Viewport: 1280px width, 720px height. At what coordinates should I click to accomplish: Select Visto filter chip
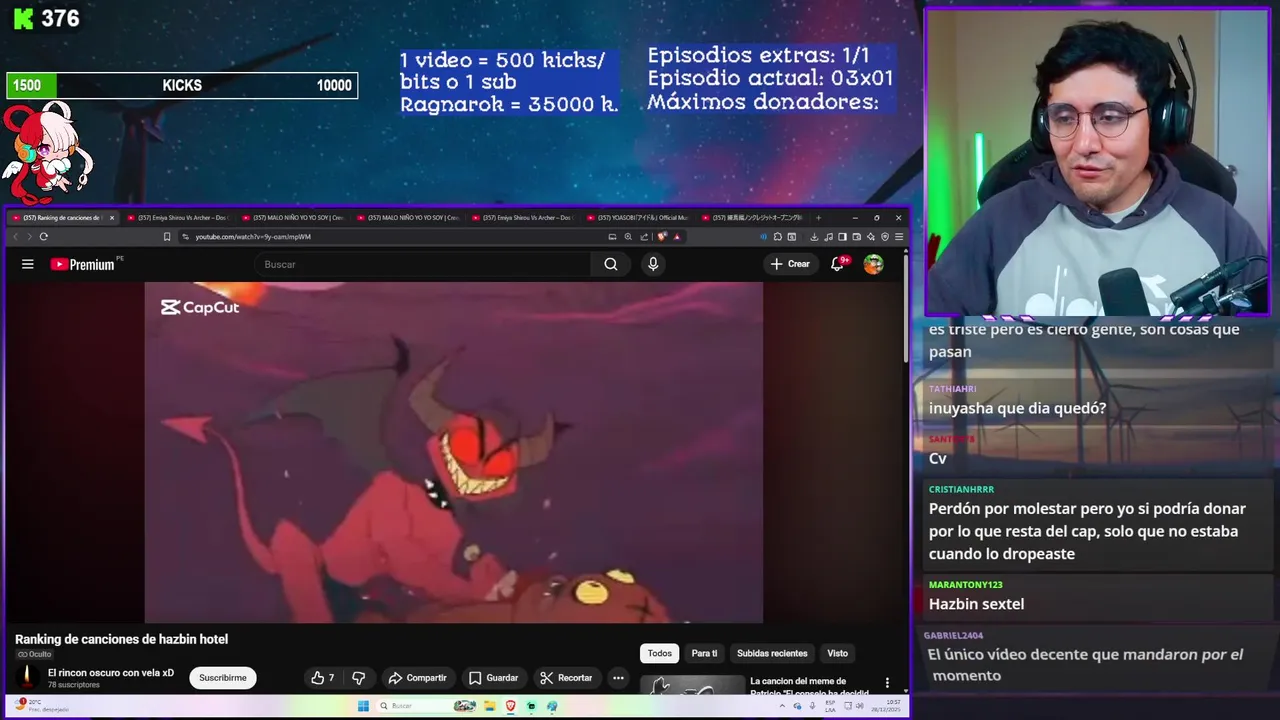837,653
